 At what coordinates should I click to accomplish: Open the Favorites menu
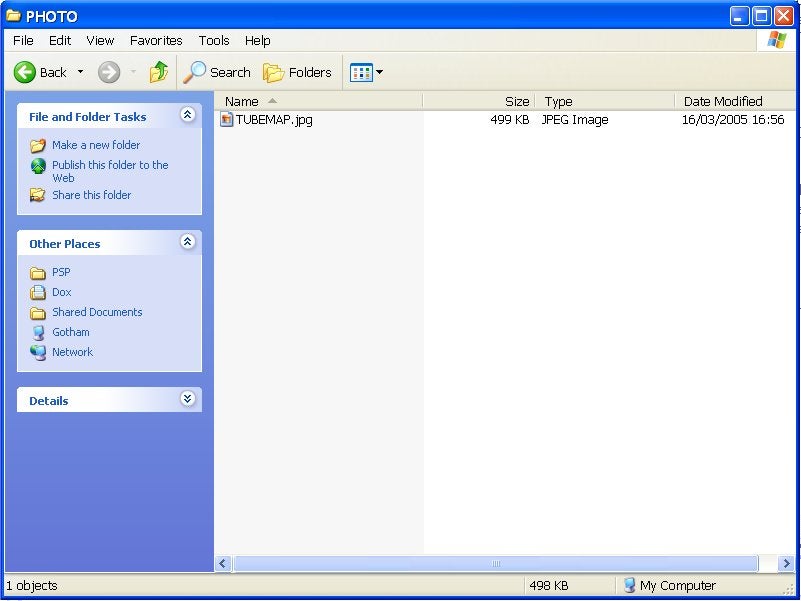click(x=156, y=40)
